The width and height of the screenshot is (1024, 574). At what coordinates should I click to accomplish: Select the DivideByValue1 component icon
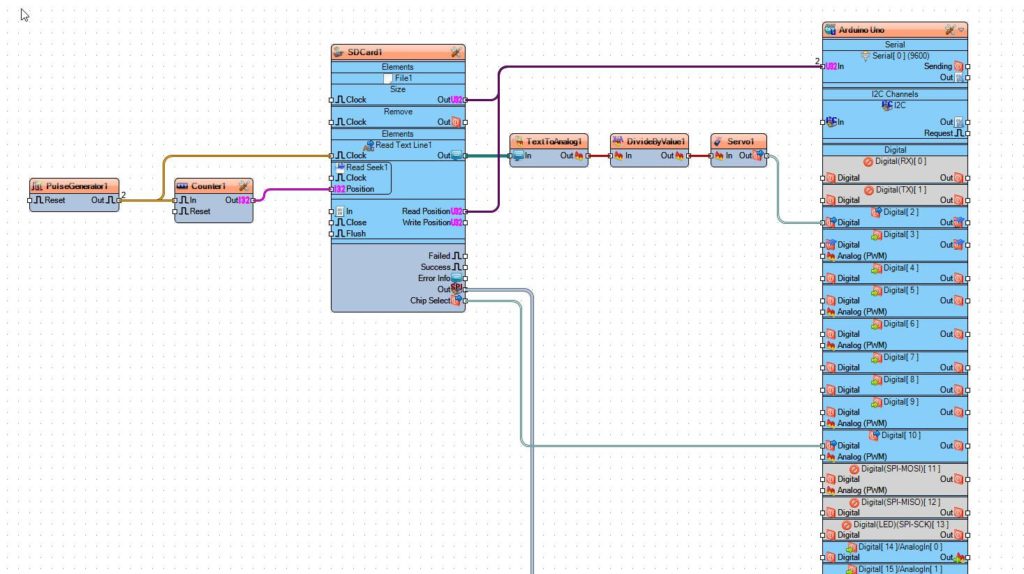618,142
